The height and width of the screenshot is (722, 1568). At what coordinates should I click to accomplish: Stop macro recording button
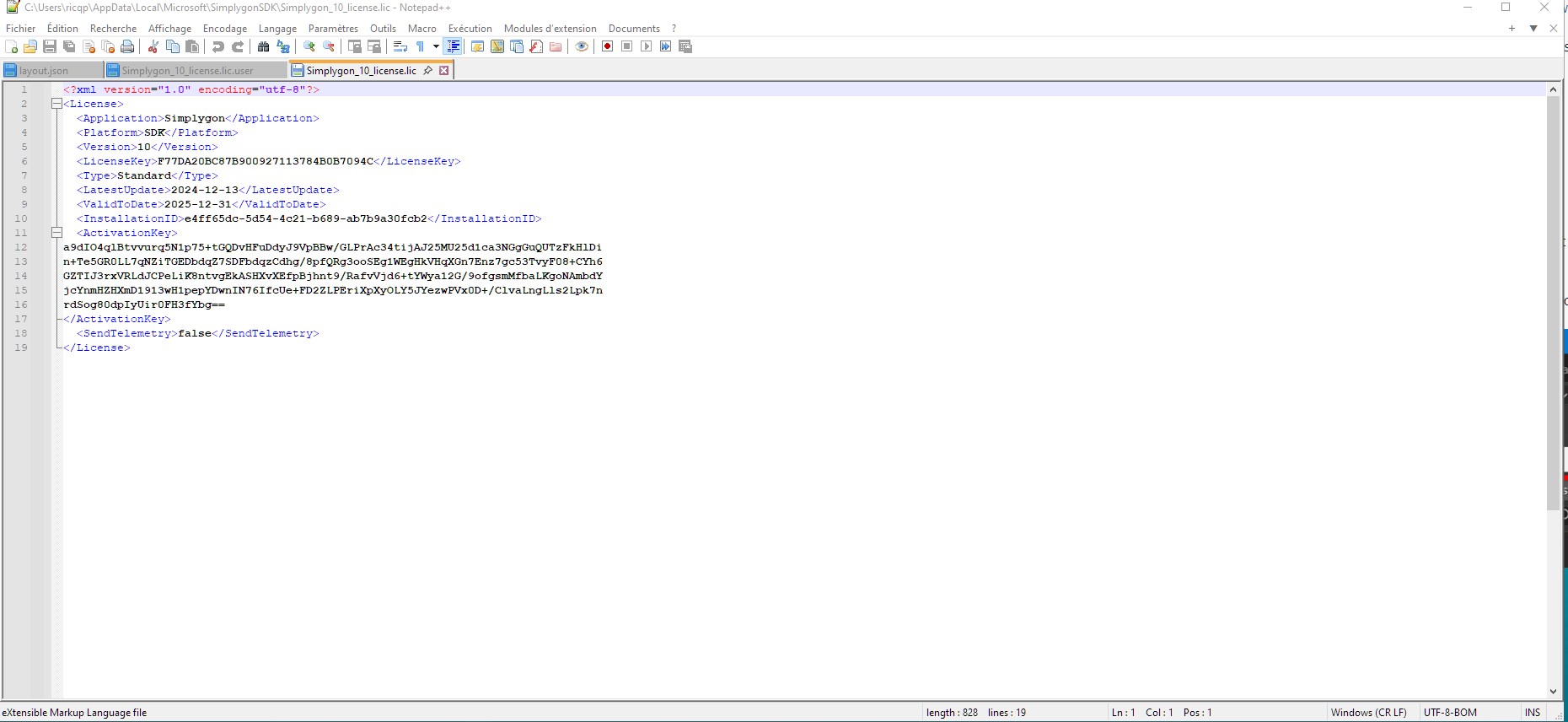[x=626, y=46]
